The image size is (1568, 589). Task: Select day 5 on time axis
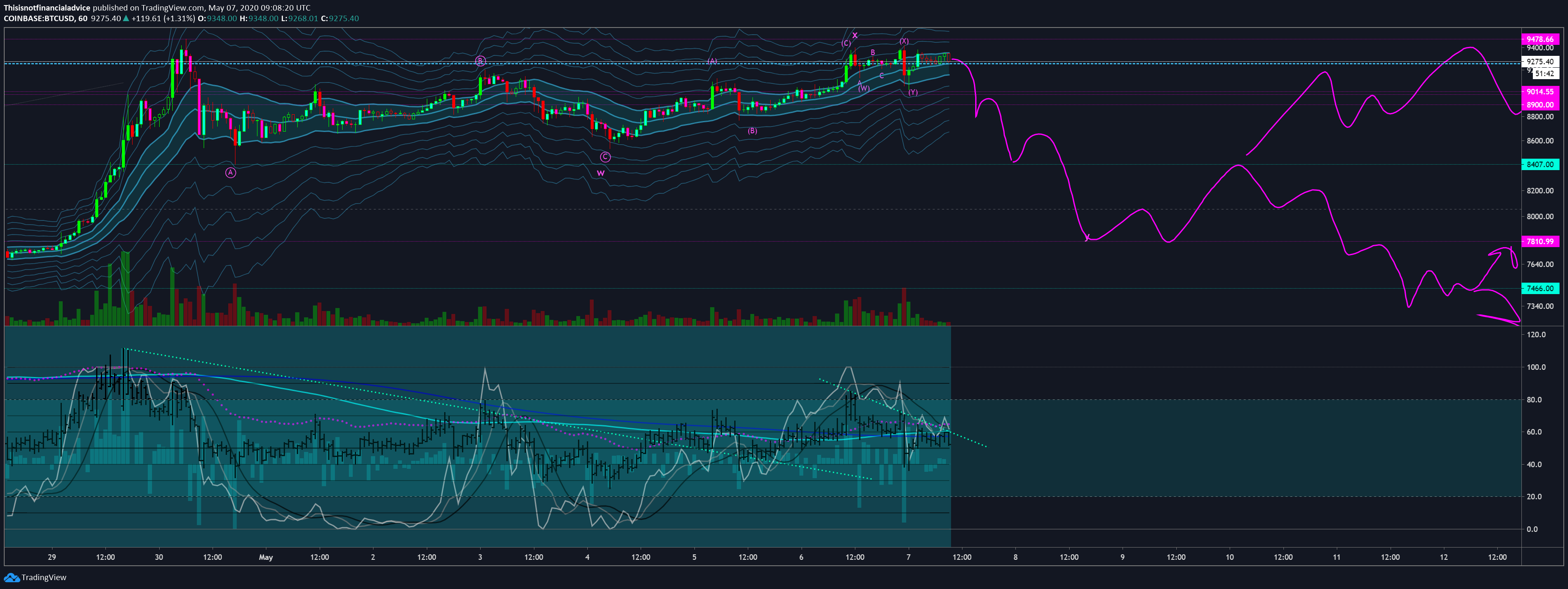[694, 557]
